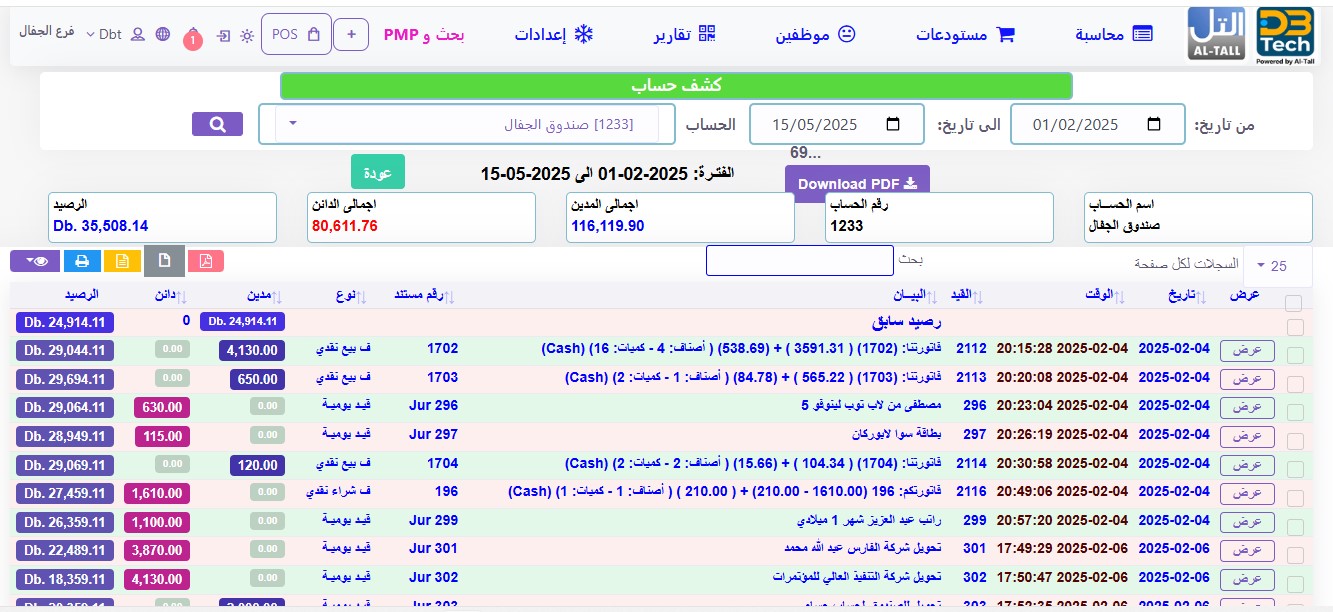
Task: Sort by the رقم مستند column header
Action: [424, 295]
